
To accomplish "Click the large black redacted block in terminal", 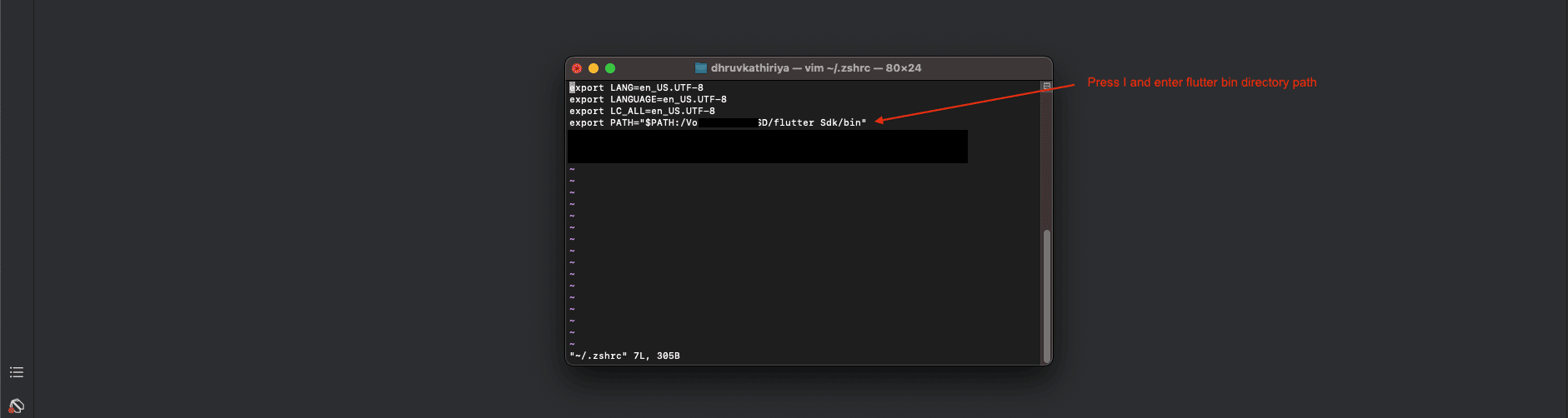I will coord(767,147).
